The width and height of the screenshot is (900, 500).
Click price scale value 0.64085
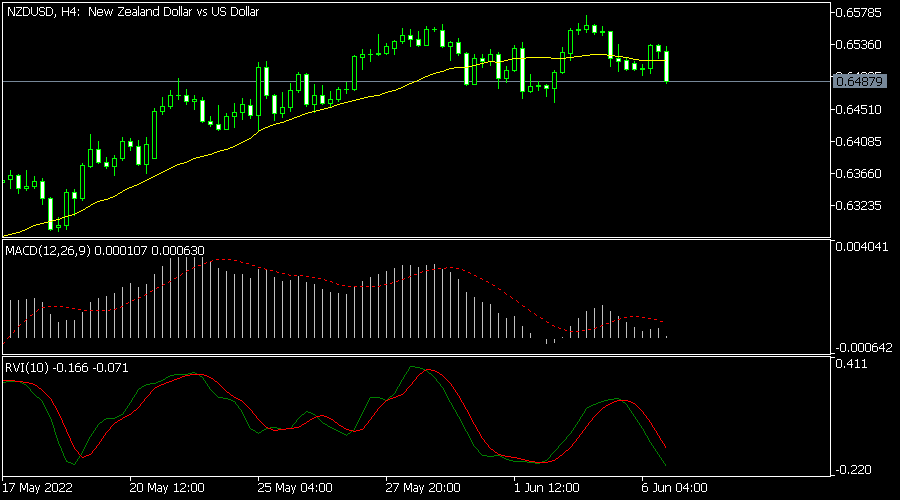pos(859,141)
